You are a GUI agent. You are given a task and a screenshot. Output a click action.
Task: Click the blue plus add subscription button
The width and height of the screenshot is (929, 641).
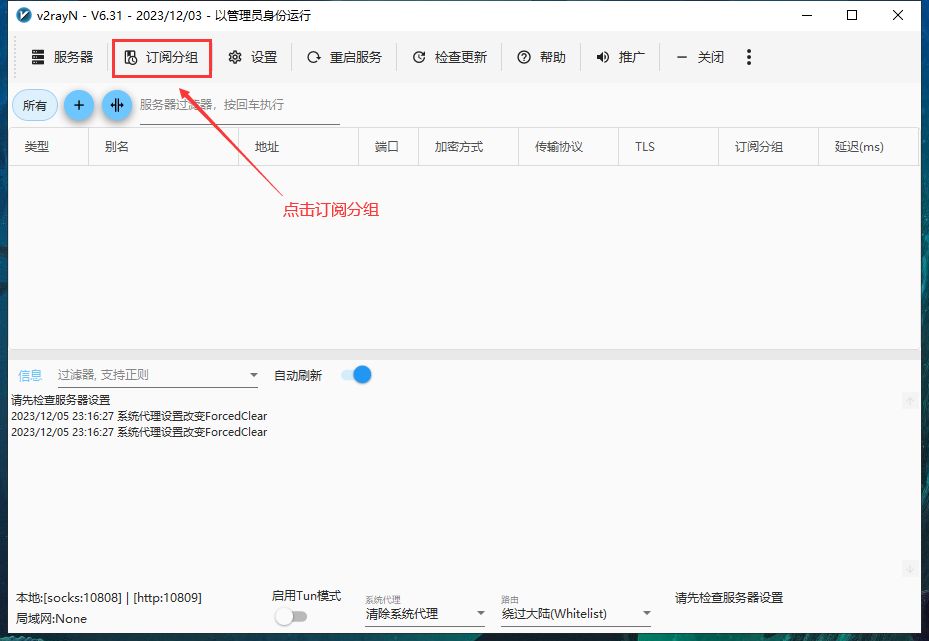tap(78, 105)
